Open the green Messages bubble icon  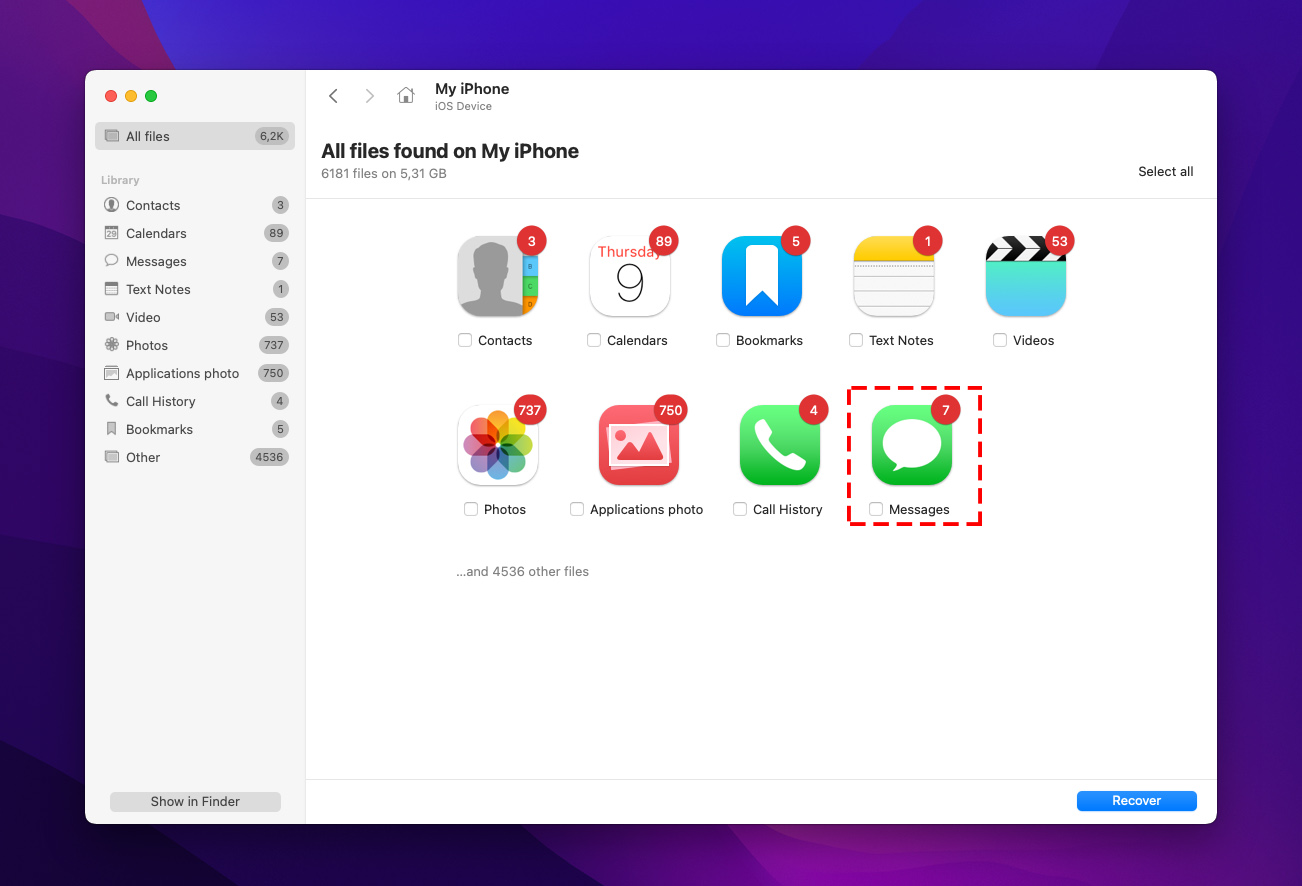pyautogui.click(x=912, y=445)
